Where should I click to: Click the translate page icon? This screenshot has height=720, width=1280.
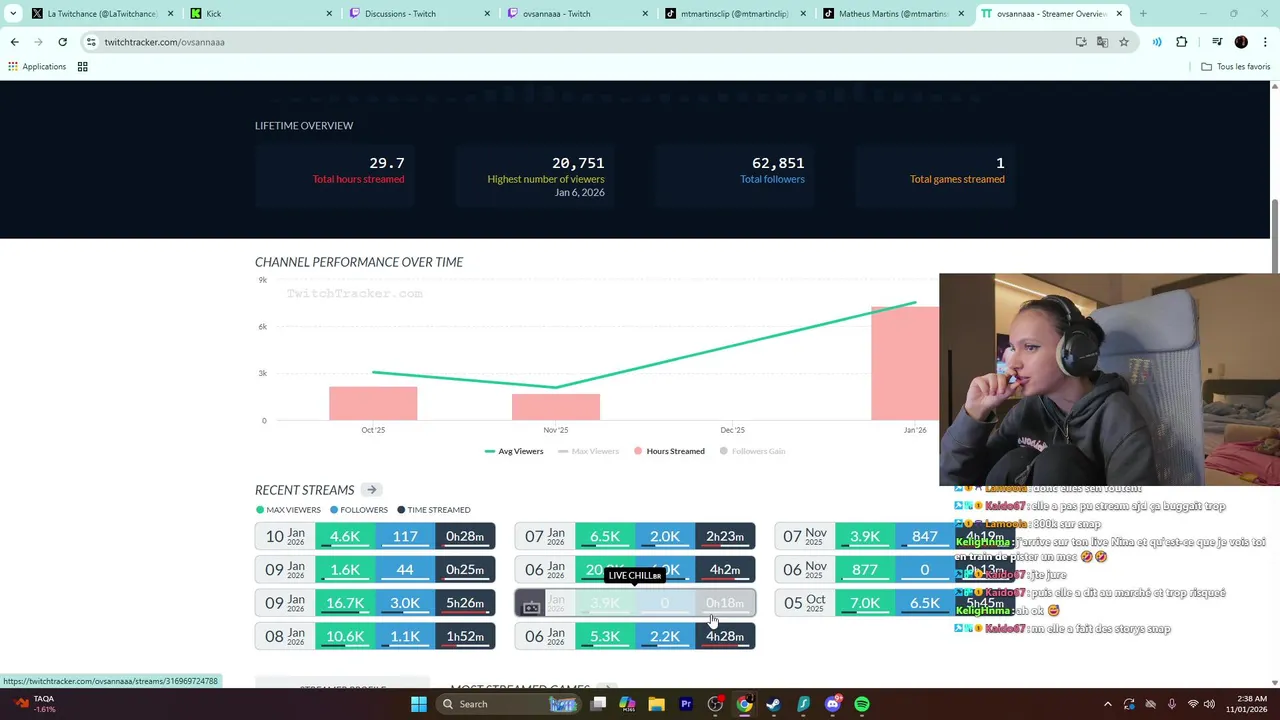coord(1102,42)
